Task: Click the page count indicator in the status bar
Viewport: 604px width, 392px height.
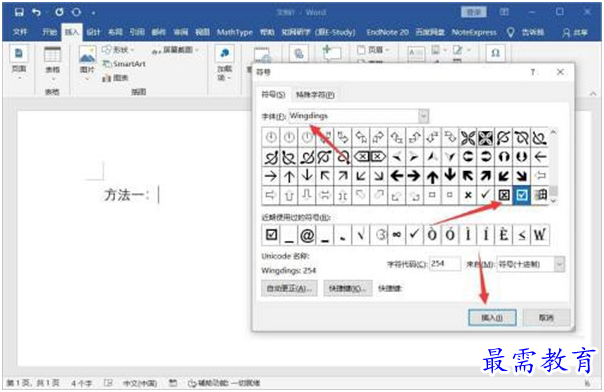Action: click(33, 383)
